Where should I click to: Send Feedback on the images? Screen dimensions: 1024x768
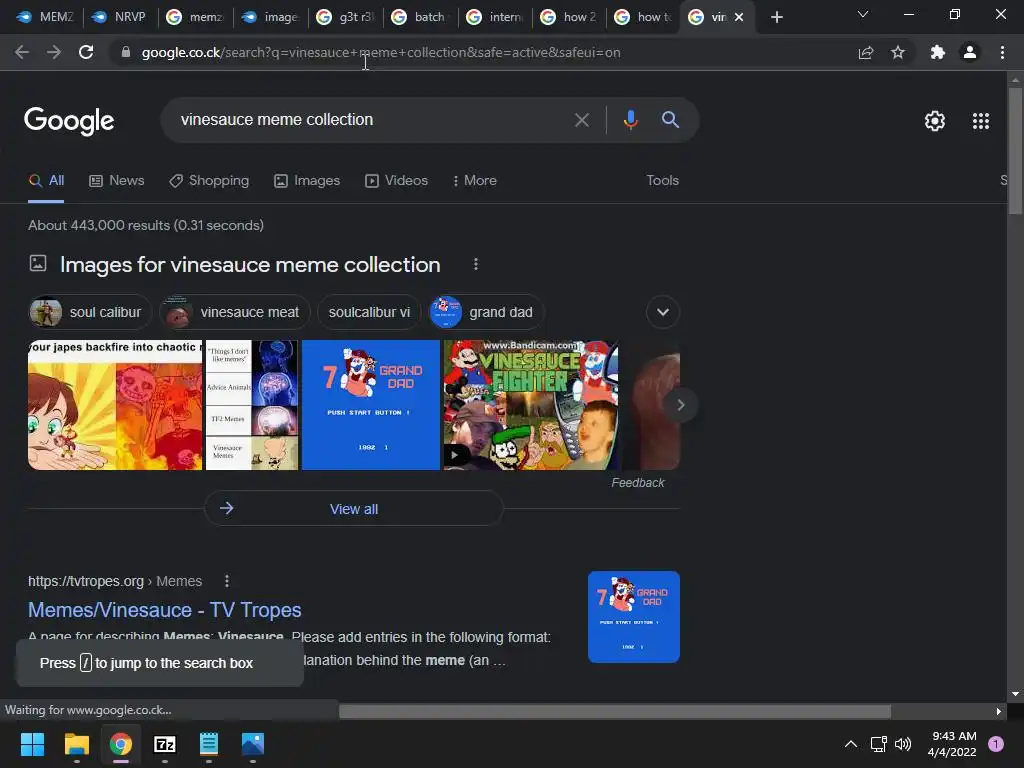637,483
